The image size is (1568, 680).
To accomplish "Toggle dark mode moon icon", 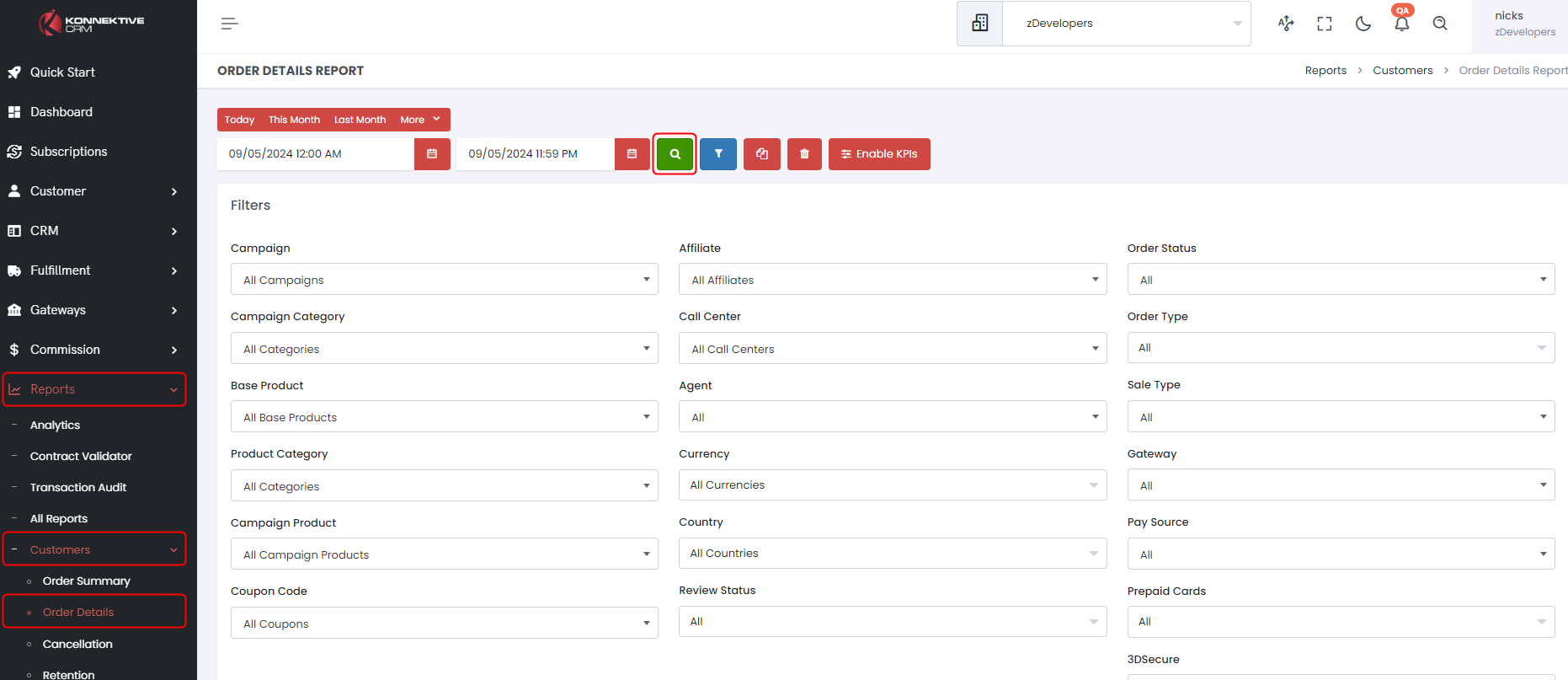I will point(1363,24).
